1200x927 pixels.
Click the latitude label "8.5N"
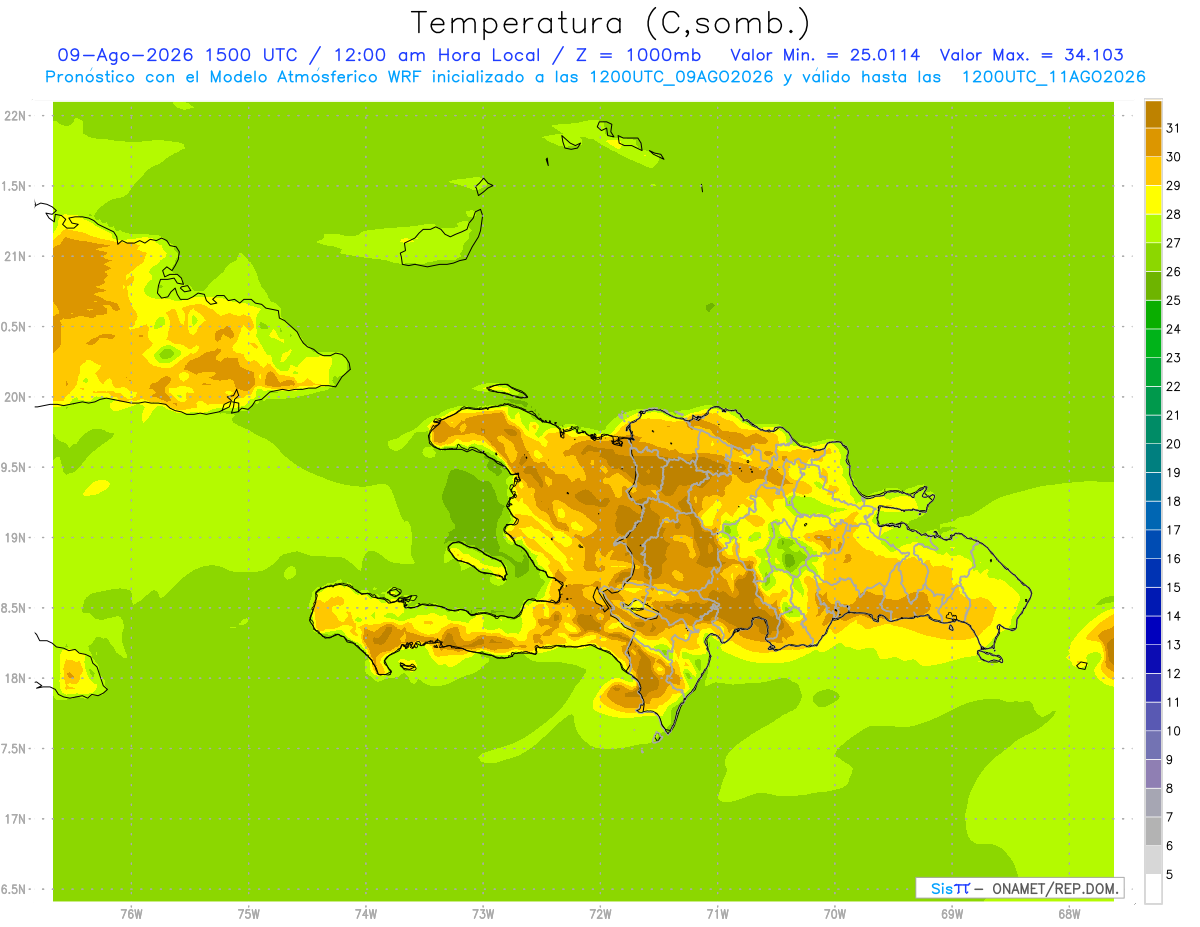(x=15, y=608)
